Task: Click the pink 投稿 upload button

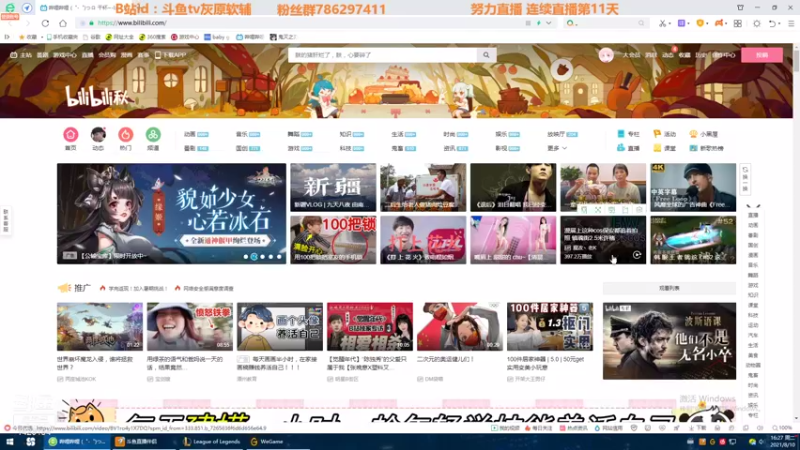Action: [762, 55]
